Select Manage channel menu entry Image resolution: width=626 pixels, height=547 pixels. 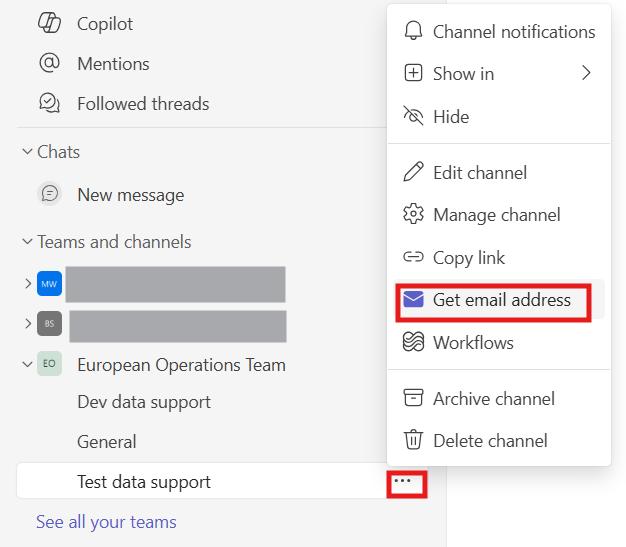499,214
